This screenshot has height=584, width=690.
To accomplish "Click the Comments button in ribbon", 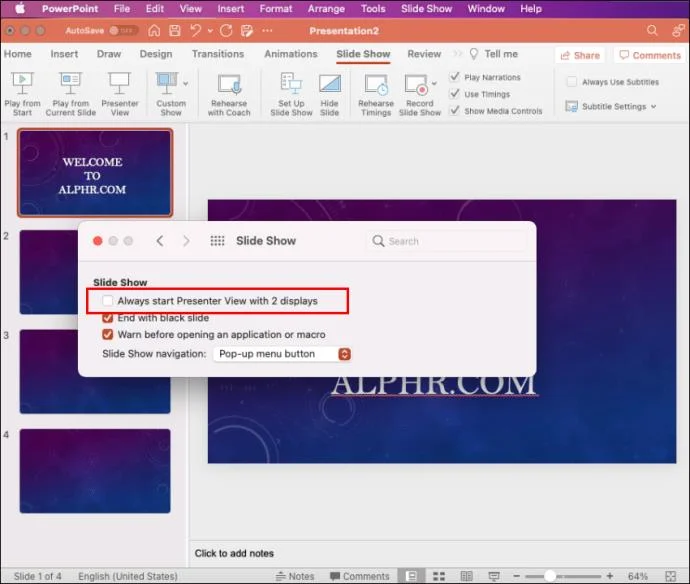I will pyautogui.click(x=650, y=55).
